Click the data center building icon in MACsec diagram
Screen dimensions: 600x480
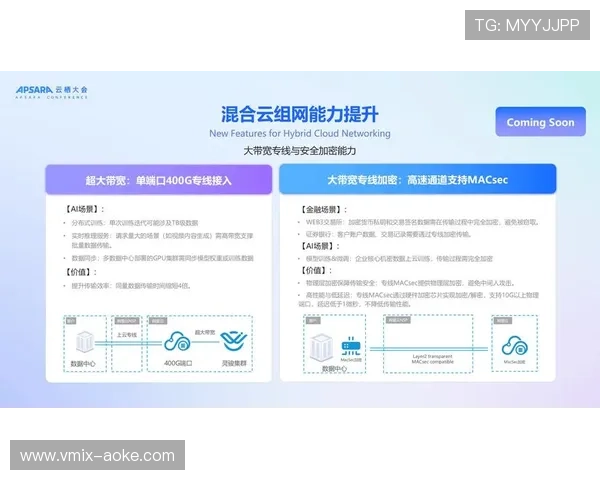321,347
